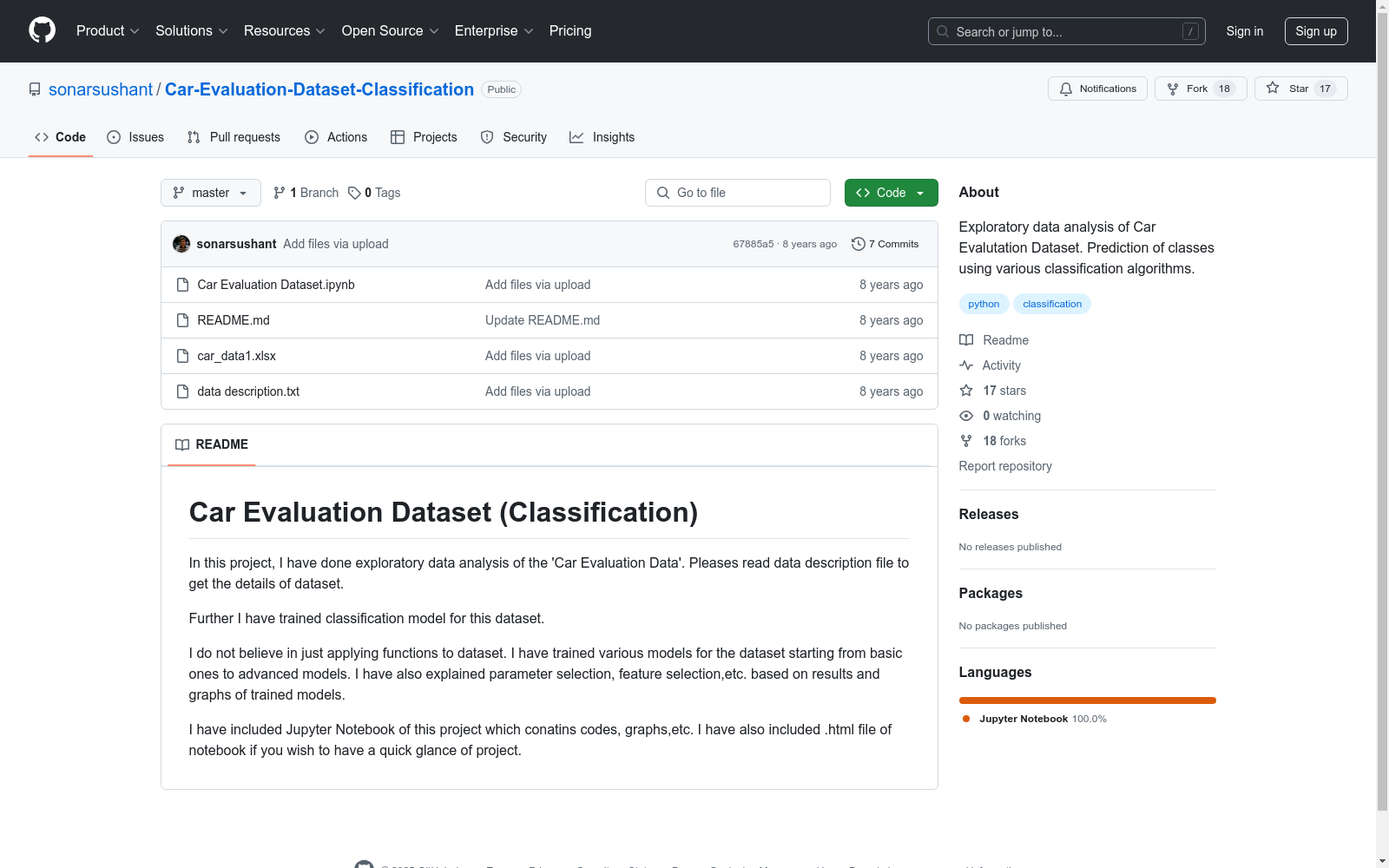Open the Projects tab

(424, 137)
